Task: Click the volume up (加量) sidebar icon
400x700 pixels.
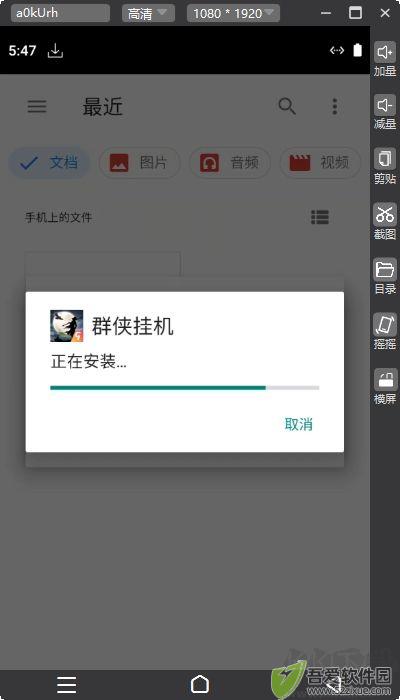Action: click(384, 53)
